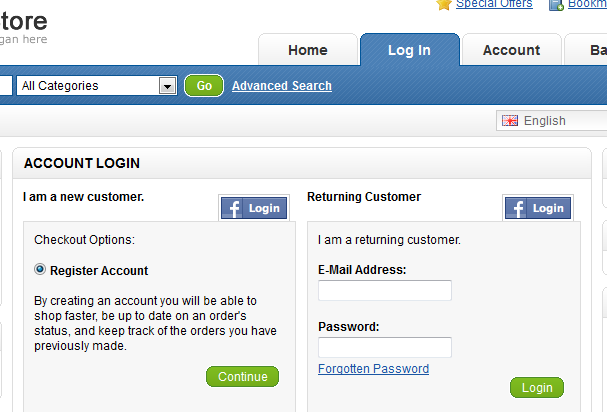The image size is (607, 412).
Task: Click Facebook Login under Returning Customer
Action: pyautogui.click(x=538, y=208)
